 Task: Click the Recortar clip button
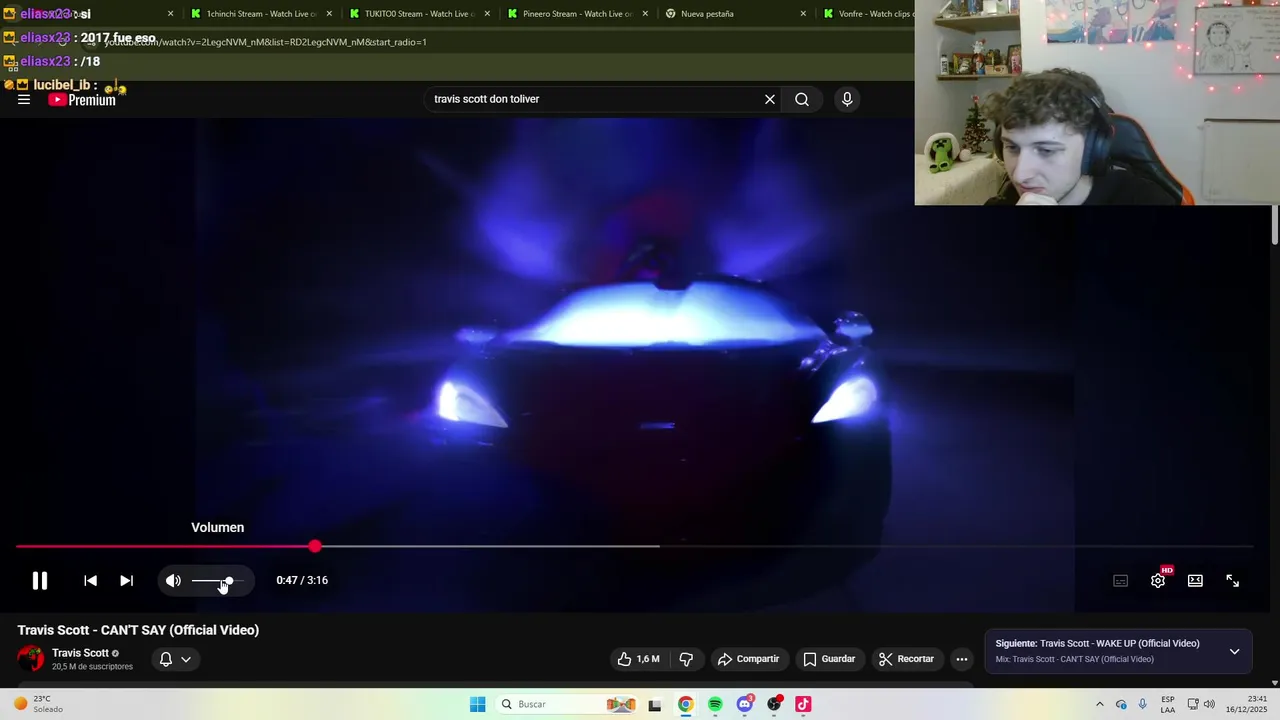coord(906,659)
